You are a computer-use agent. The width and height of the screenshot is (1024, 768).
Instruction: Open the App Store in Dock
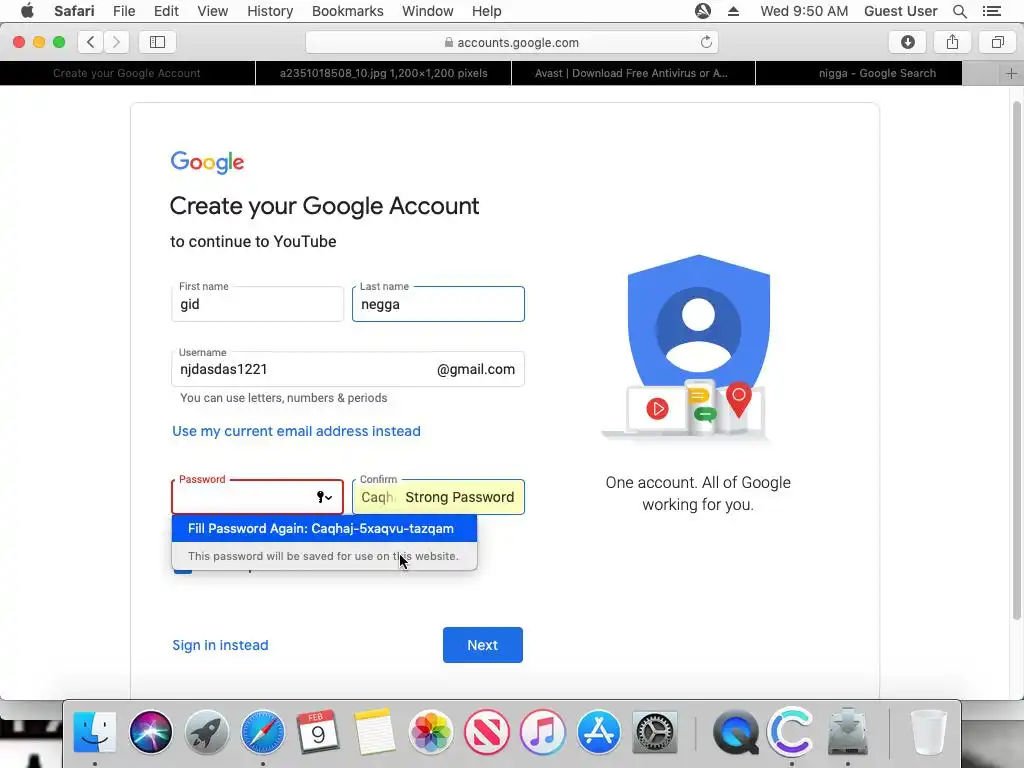pyautogui.click(x=598, y=732)
